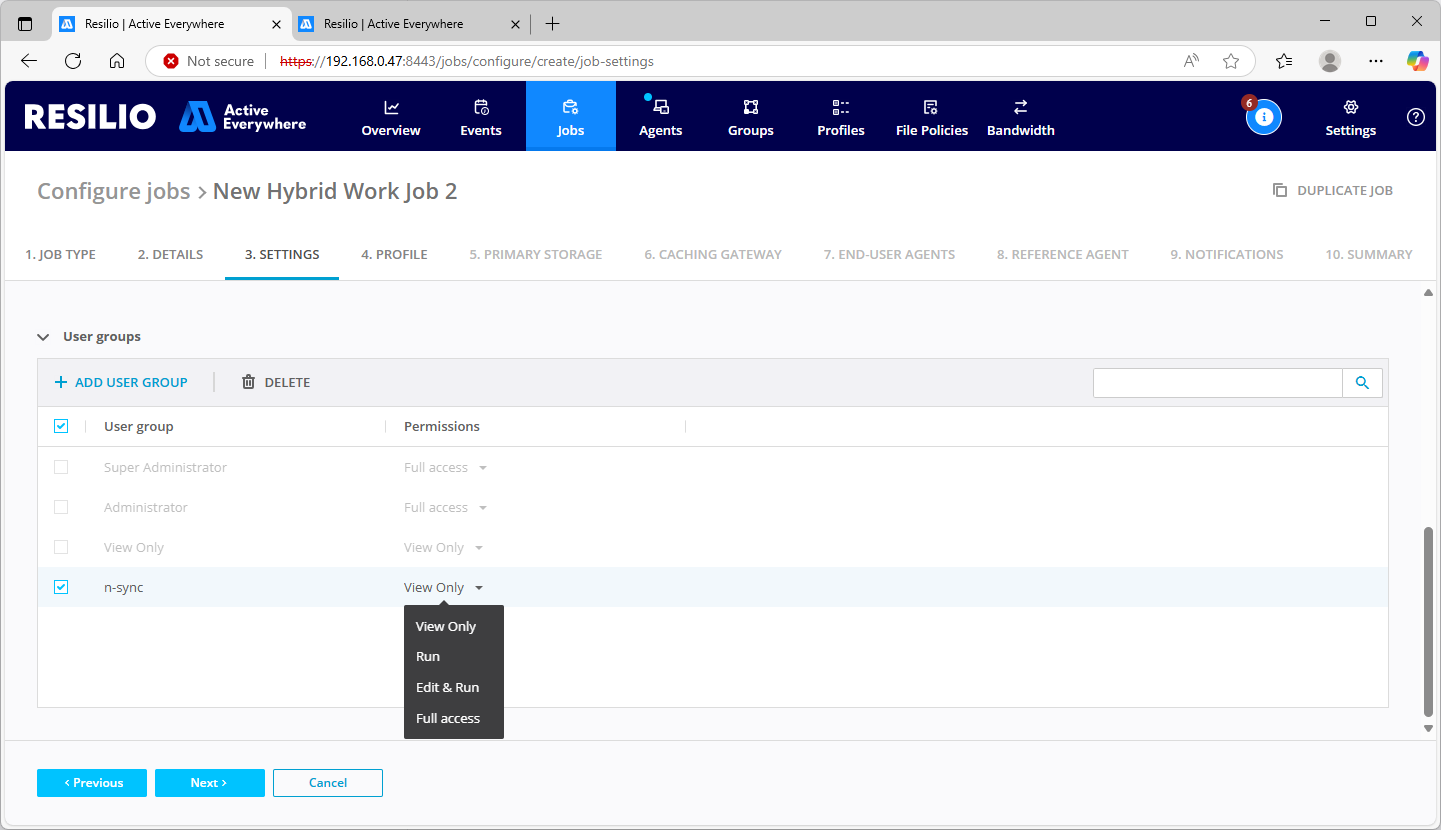Toggle the select-all checkbox in the header
Image resolution: width=1441 pixels, height=830 pixels.
(x=60, y=426)
